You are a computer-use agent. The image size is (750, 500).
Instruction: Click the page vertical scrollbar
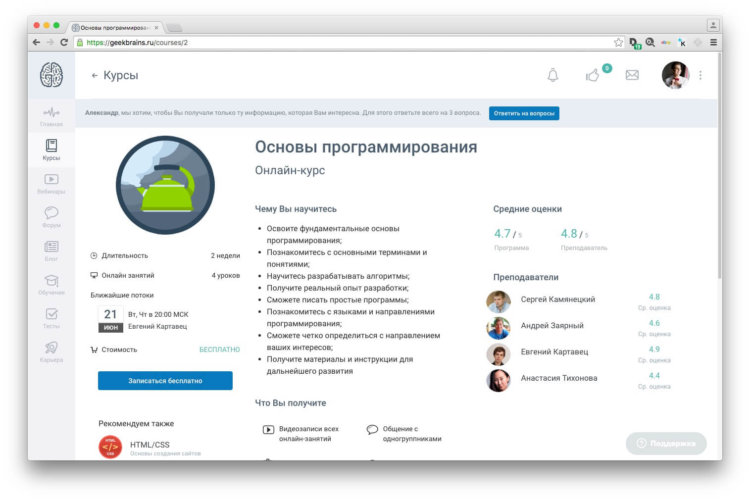[719, 165]
